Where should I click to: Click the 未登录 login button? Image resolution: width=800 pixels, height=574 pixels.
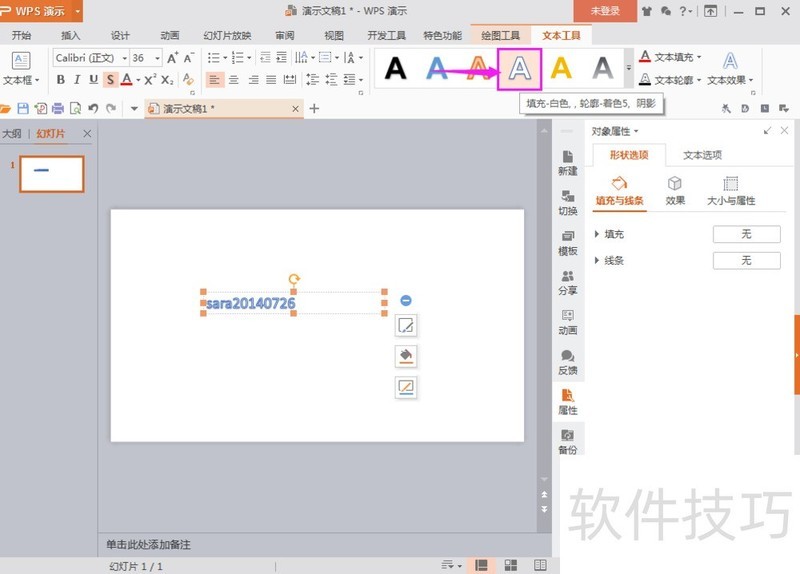(605, 11)
